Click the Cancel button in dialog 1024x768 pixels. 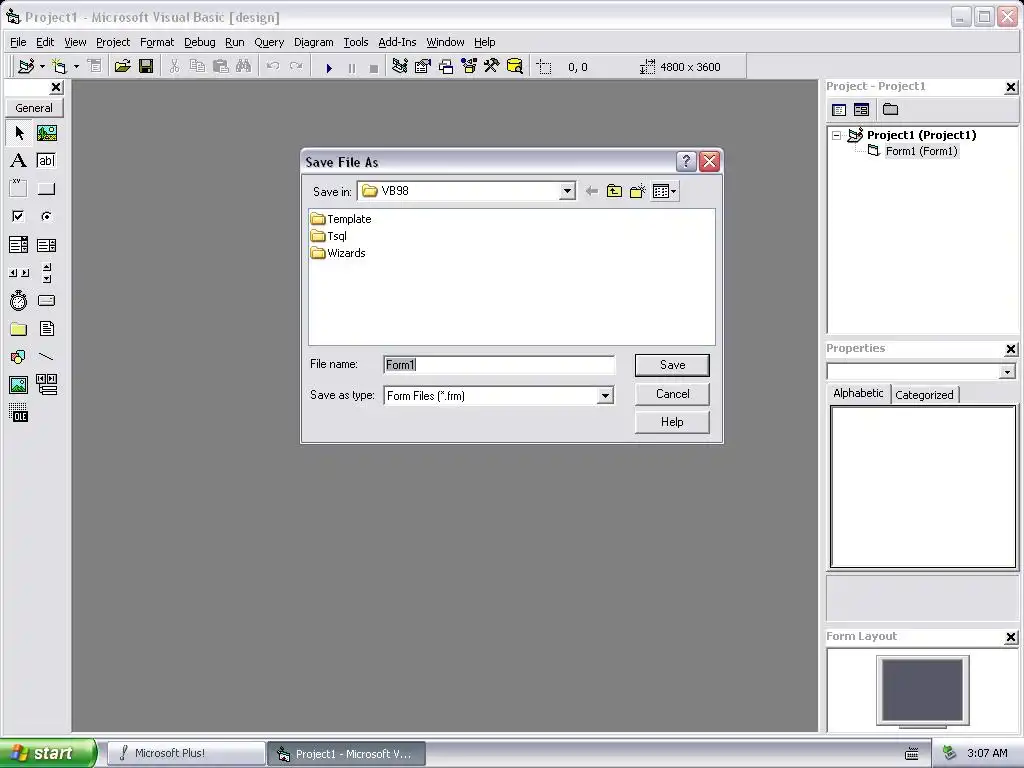(672, 394)
